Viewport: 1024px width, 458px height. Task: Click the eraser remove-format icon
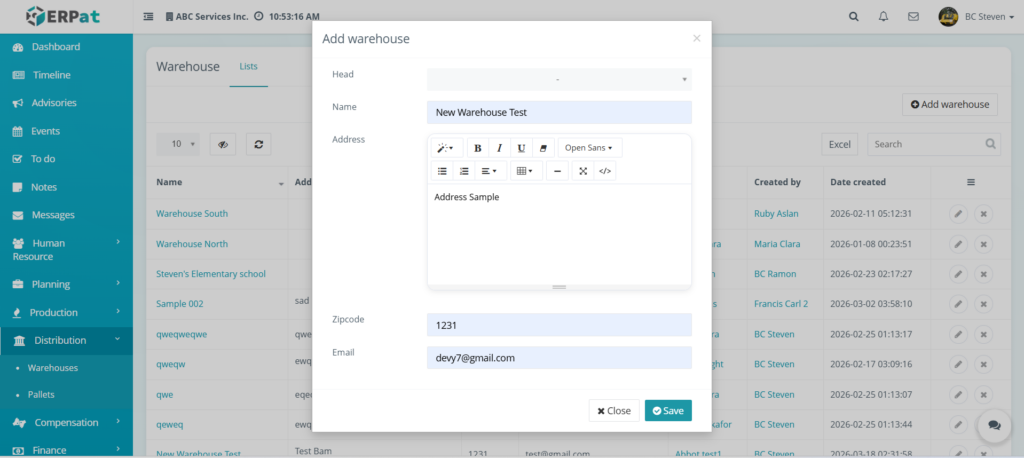click(543, 148)
